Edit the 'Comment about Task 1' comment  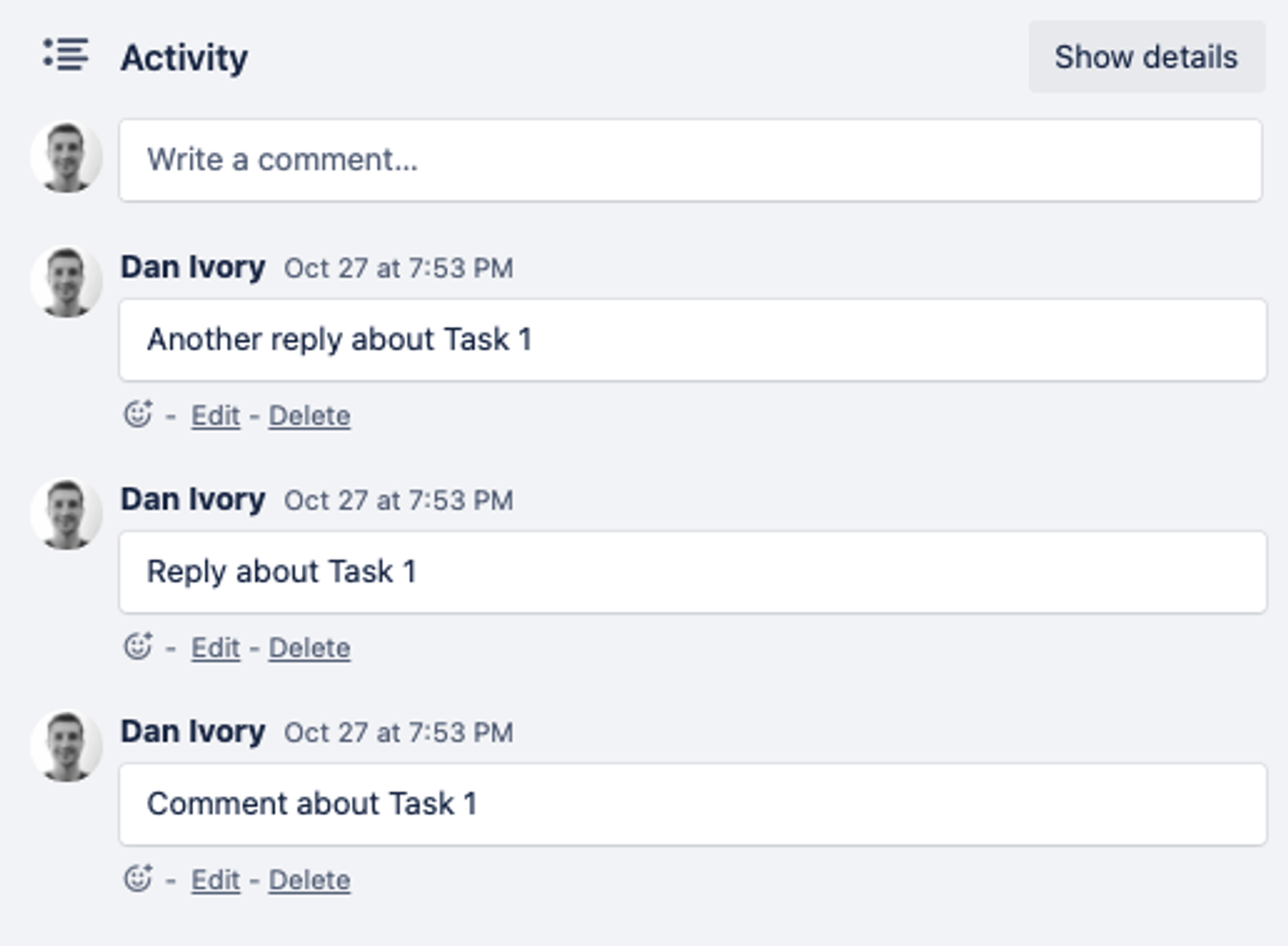(x=215, y=880)
